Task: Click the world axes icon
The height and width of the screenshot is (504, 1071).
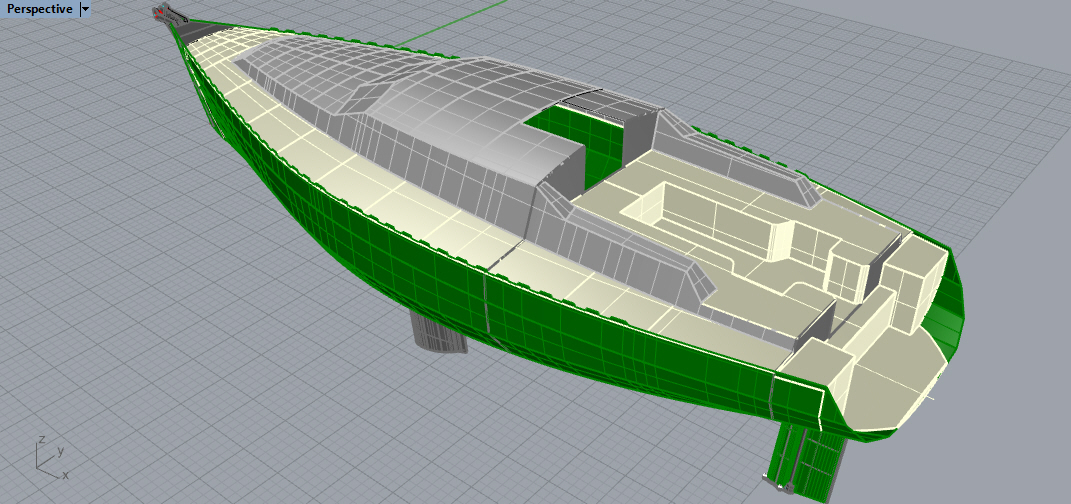Action: [48, 456]
